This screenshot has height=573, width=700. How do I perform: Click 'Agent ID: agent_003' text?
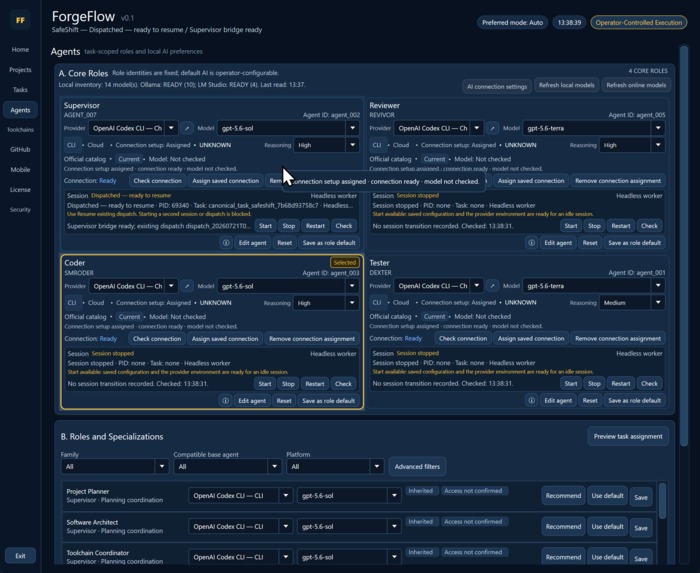click(x=331, y=273)
